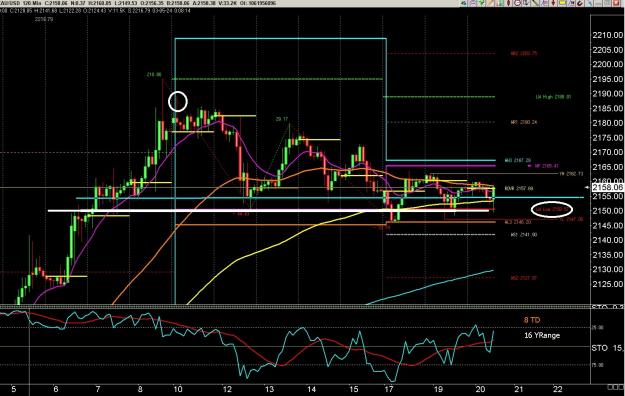The height and width of the screenshot is (396, 625).
Task: Click the circular clock-shaped toolbar icon
Action: click(x=517, y=3)
